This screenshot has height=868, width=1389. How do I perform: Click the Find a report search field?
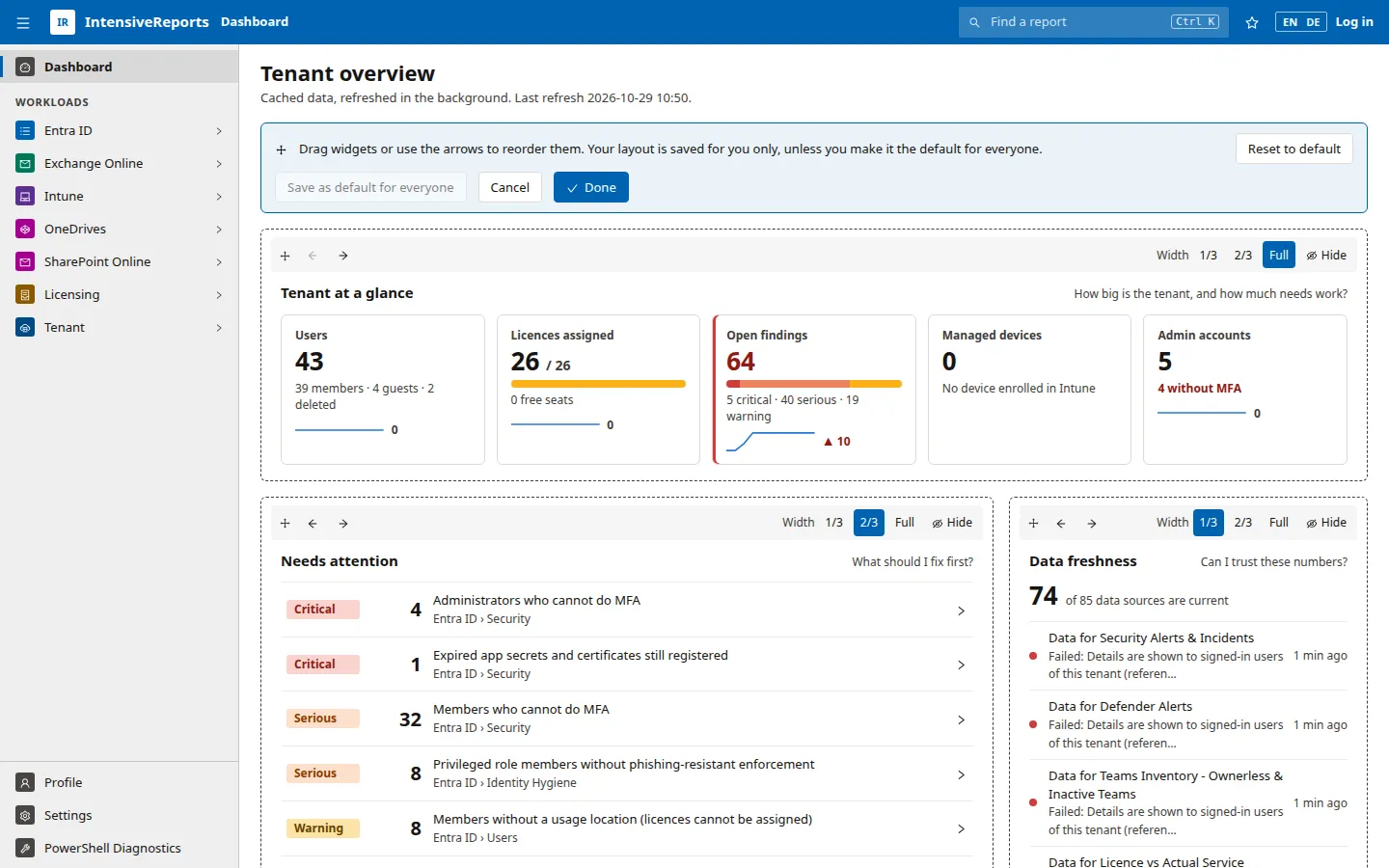pyautogui.click(x=1094, y=22)
